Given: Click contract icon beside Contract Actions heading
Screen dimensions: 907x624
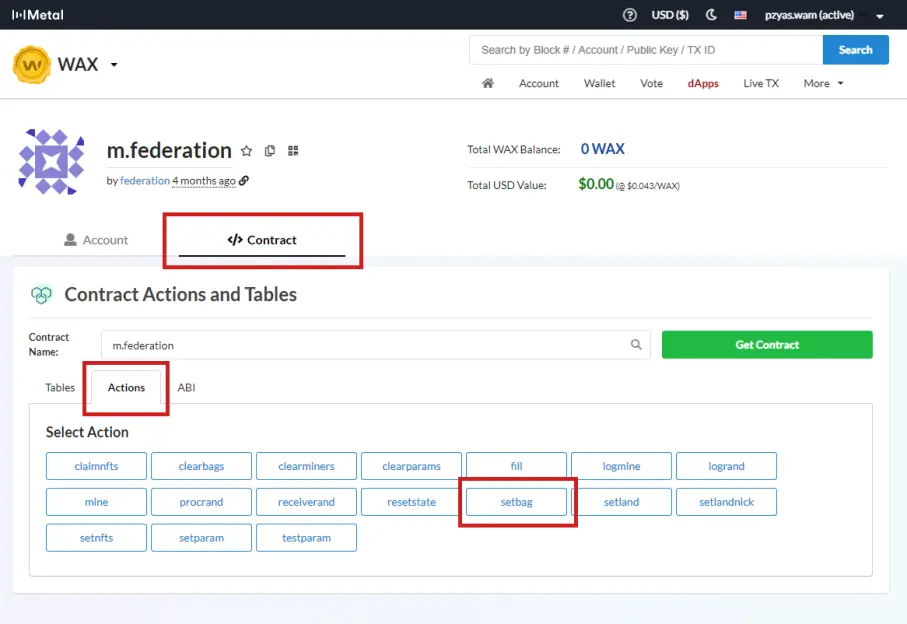Looking at the screenshot, I should pyautogui.click(x=41, y=294).
